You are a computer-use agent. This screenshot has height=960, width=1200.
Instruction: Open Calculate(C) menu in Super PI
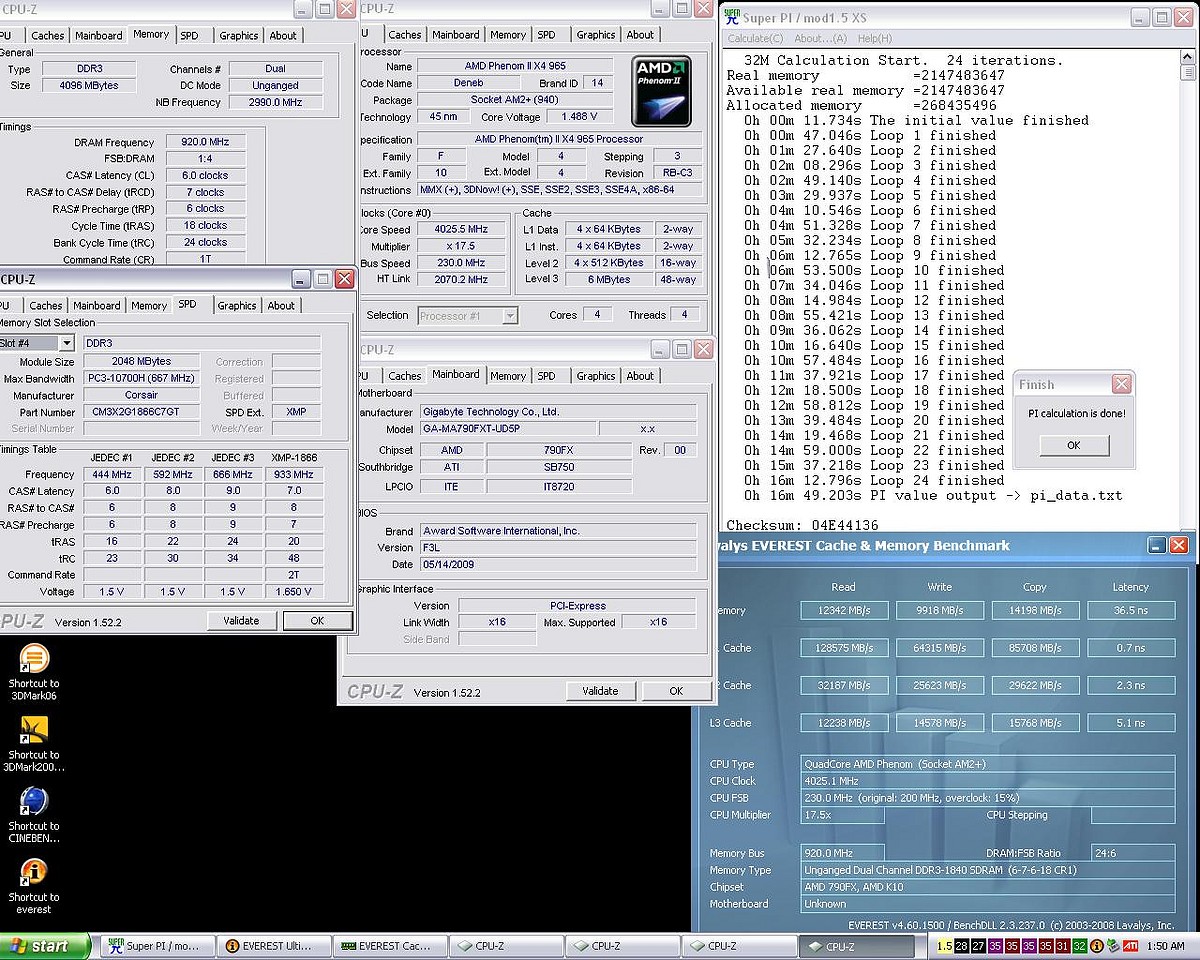[755, 38]
